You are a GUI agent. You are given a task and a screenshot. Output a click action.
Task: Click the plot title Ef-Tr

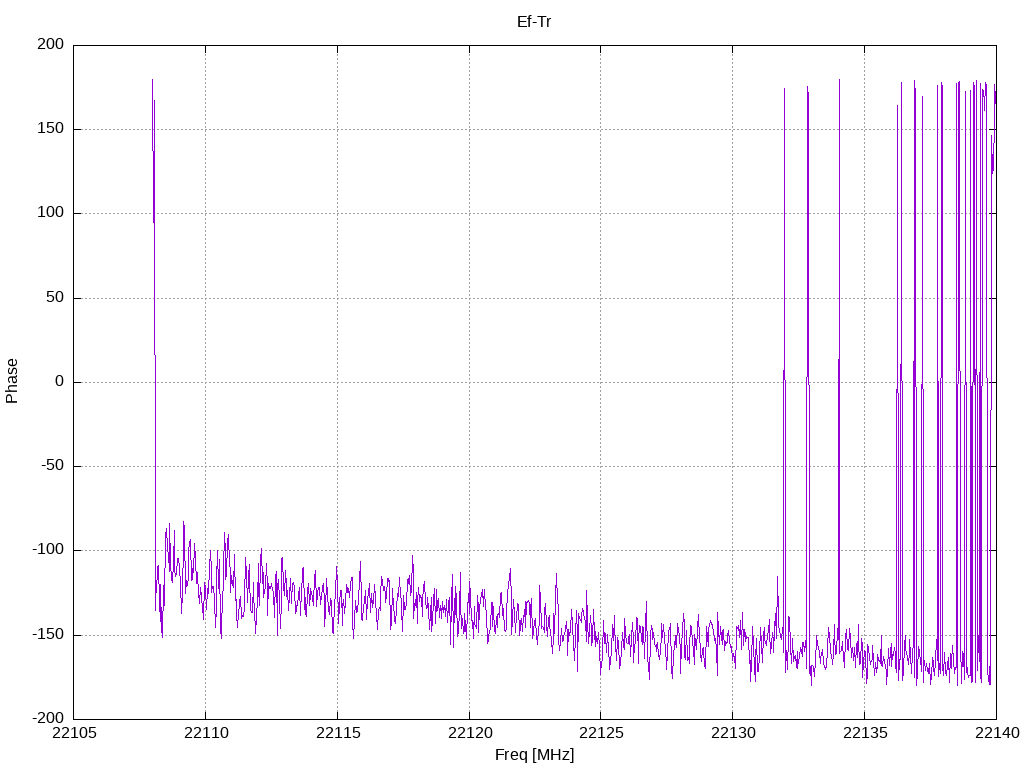(x=534, y=22)
